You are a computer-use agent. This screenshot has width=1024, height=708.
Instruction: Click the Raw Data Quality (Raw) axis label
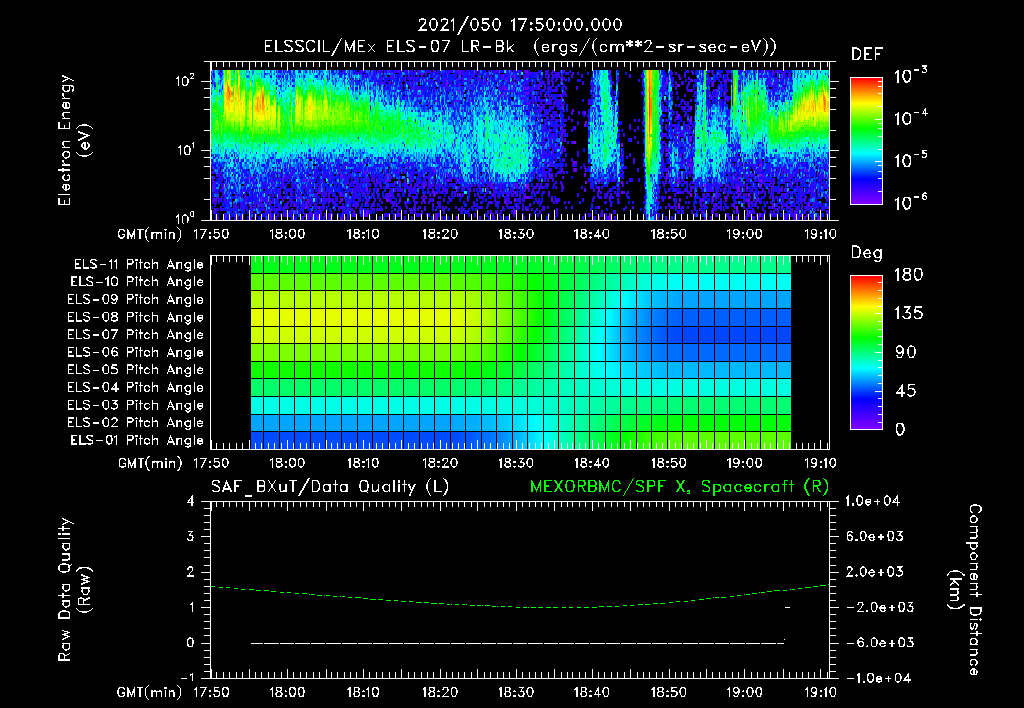[x=74, y=590]
